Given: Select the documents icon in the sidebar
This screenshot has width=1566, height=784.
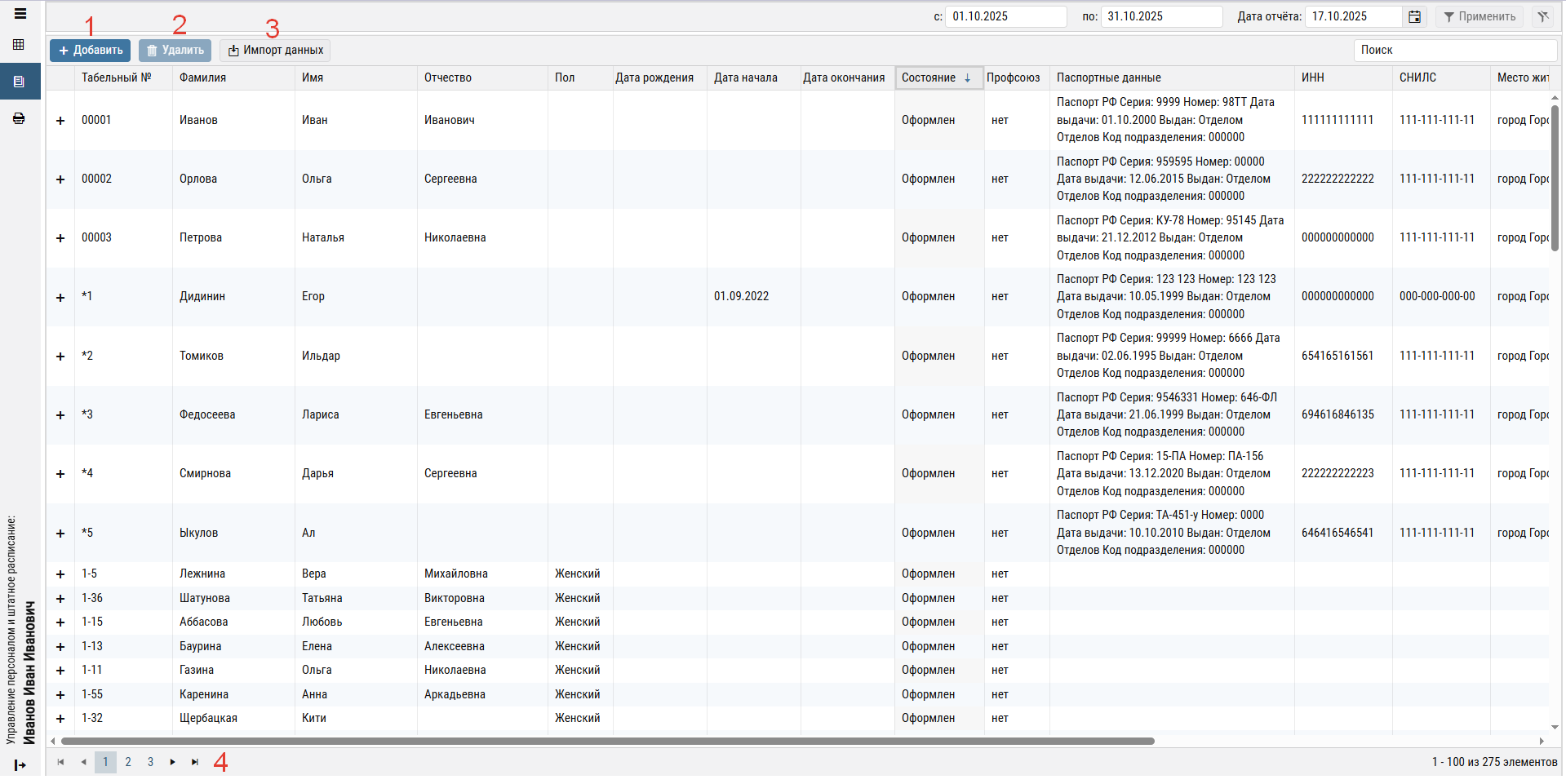Looking at the screenshot, I should 20,82.
